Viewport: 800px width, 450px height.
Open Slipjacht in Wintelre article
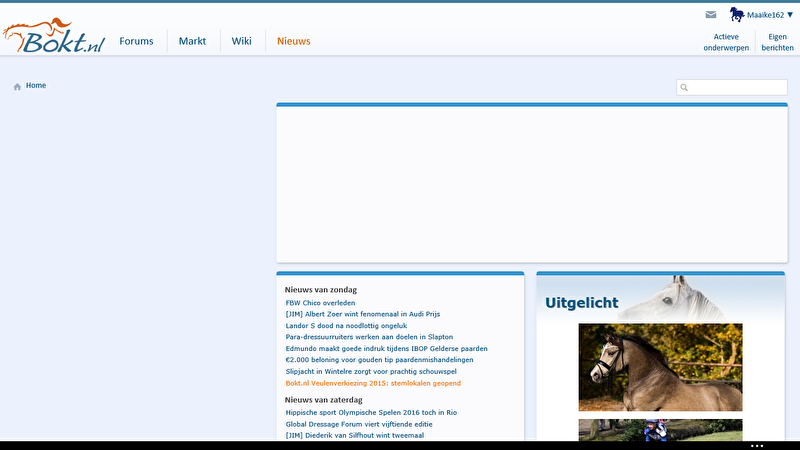(371, 371)
